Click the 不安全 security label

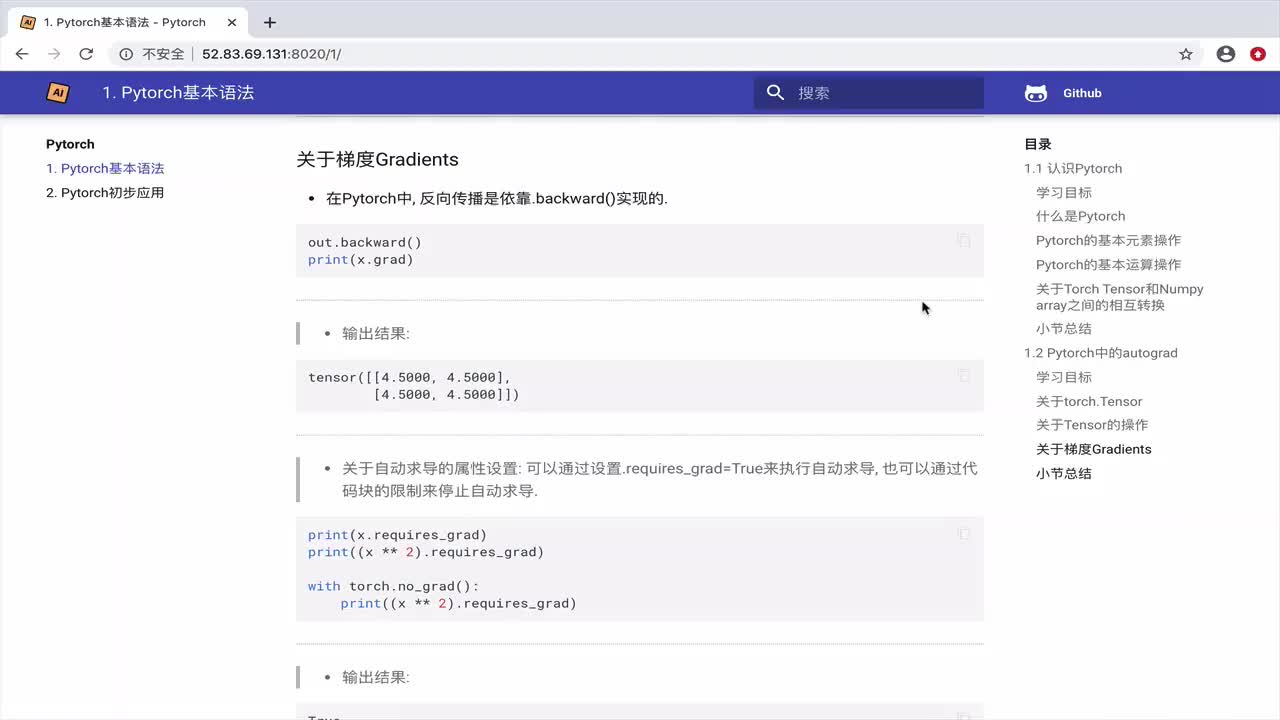coord(163,54)
